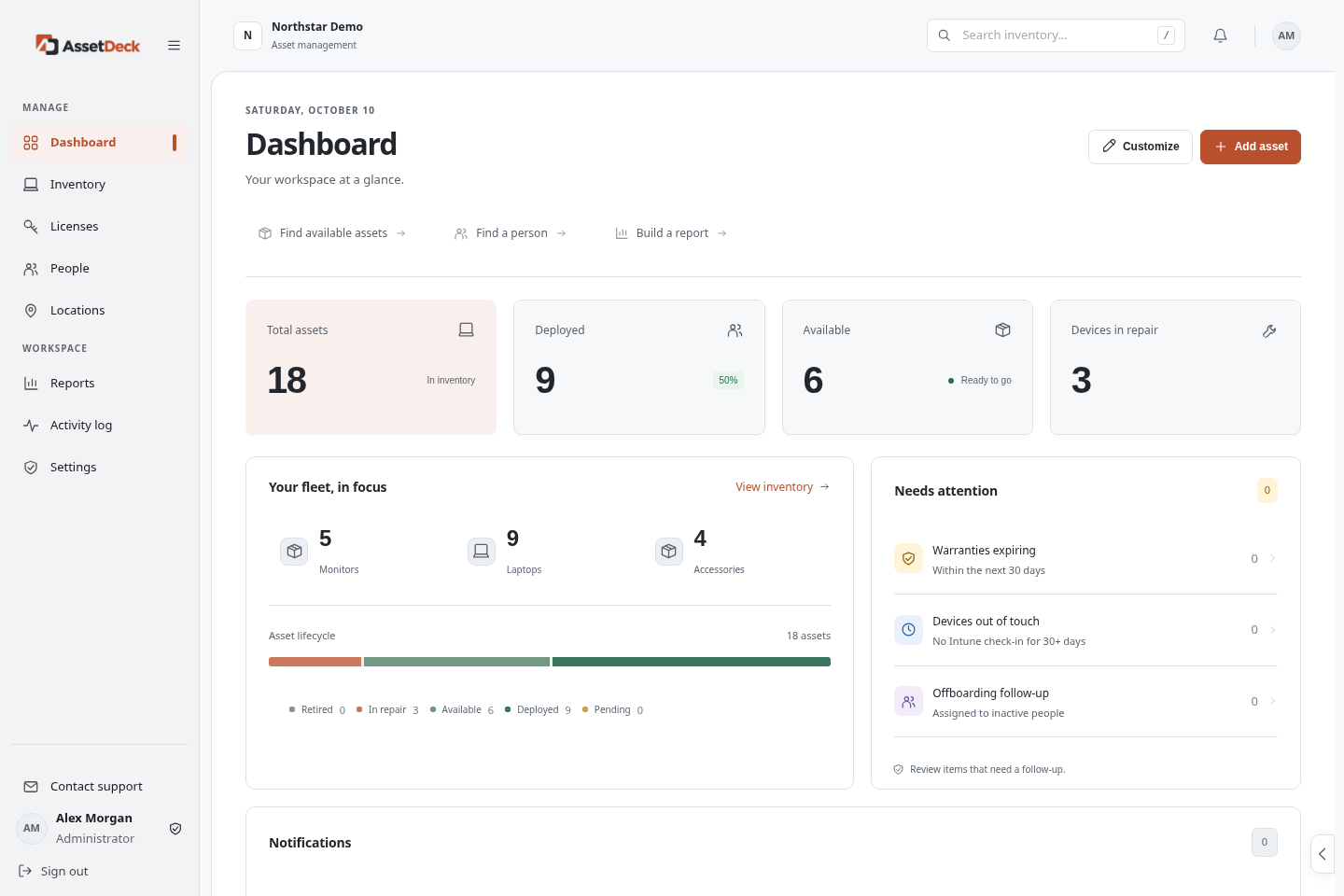
Task: Navigate to People in the sidebar
Action: (99, 268)
